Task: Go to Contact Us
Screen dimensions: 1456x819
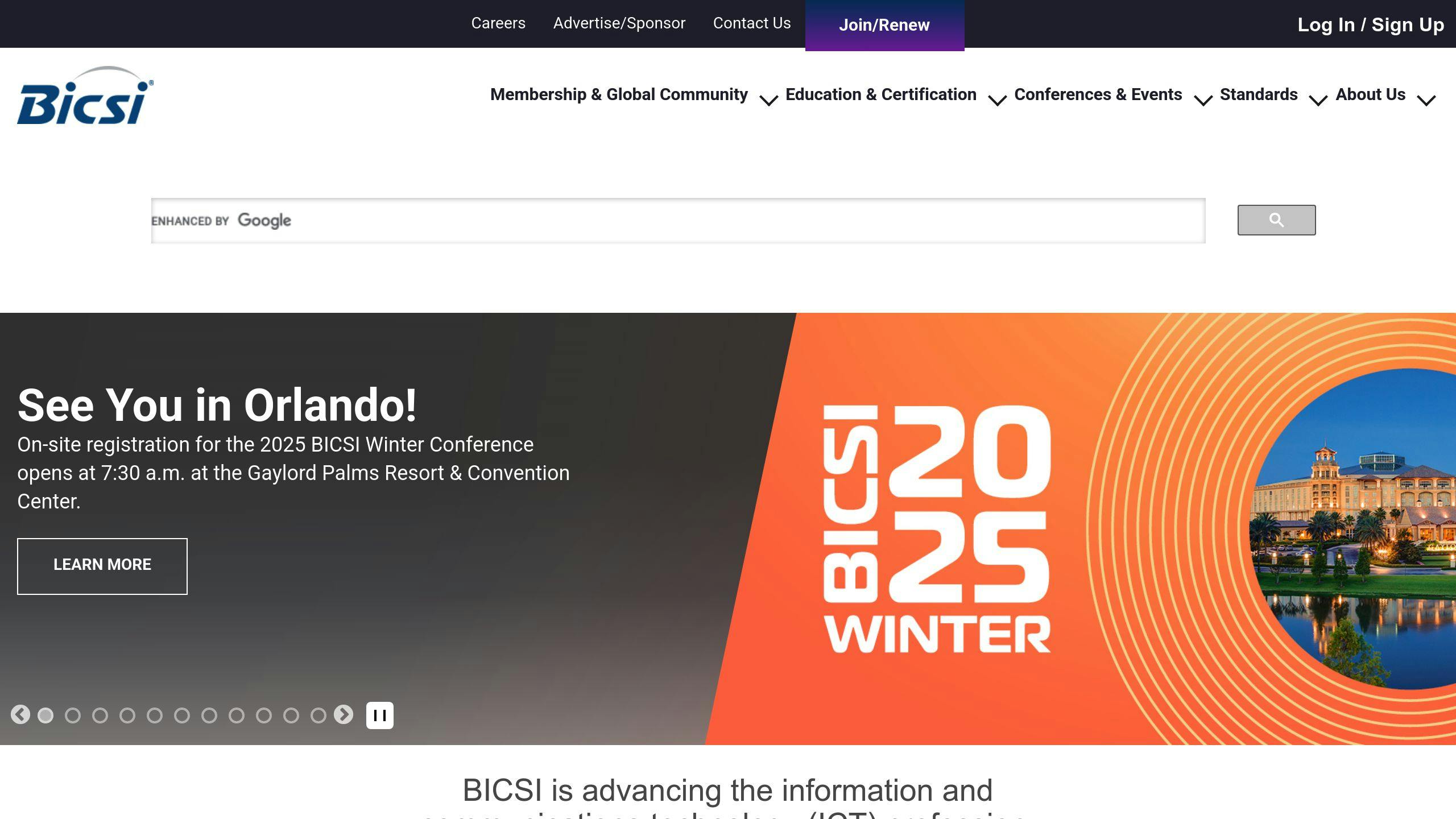Action: (x=752, y=23)
